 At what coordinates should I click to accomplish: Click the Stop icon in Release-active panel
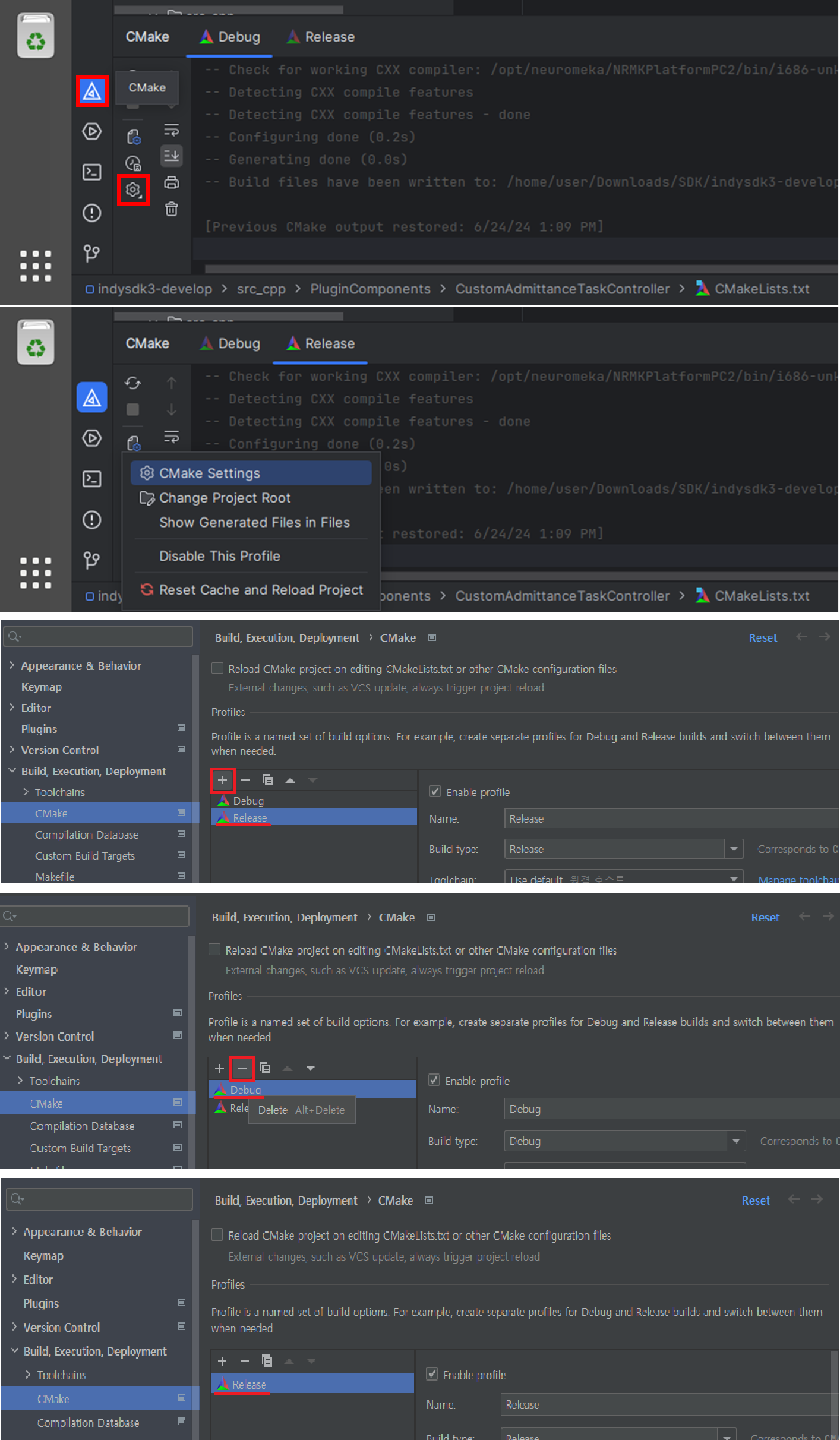coord(132,409)
